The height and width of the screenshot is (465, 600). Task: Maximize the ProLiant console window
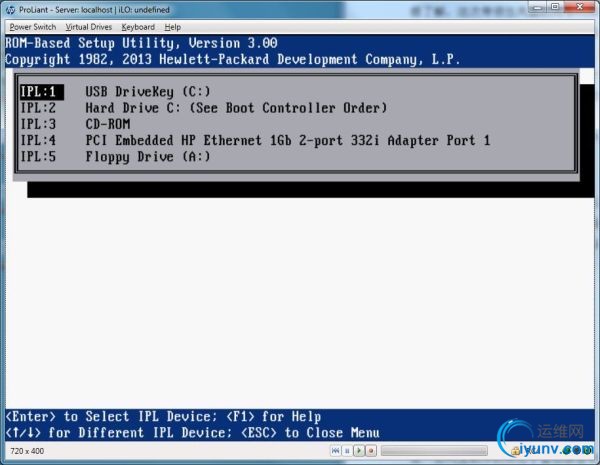(x=556, y=7)
